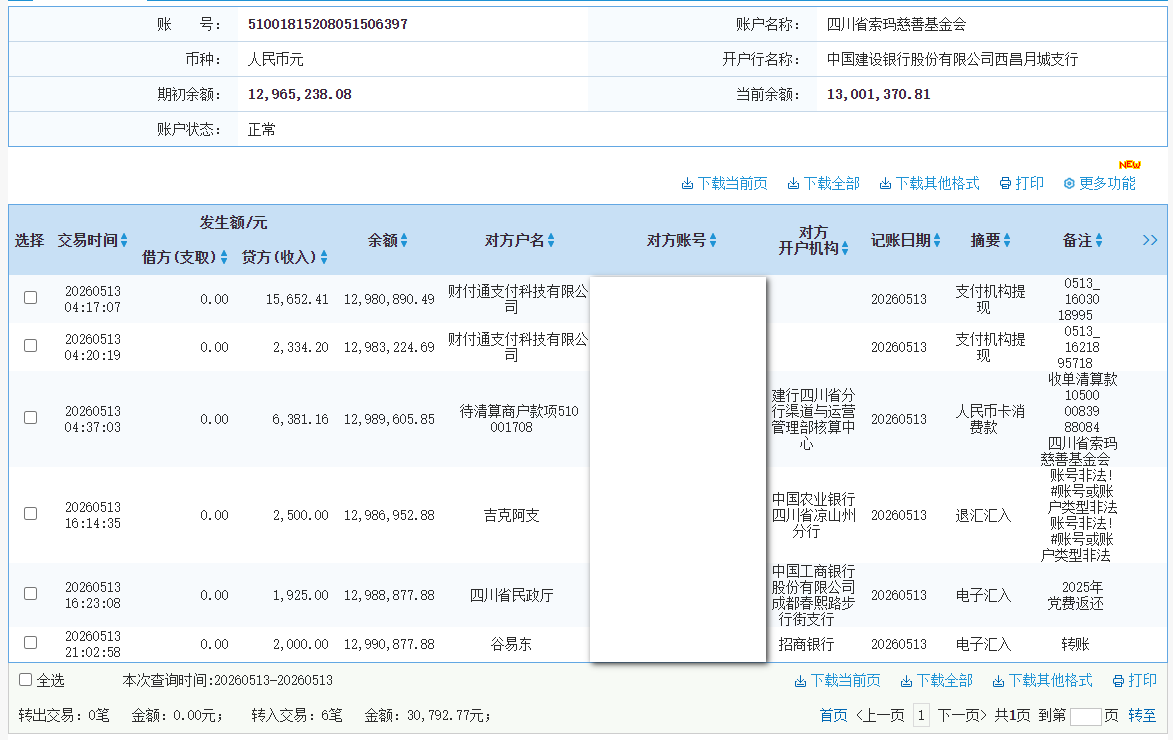This screenshot has height=740, width=1173.
Task: Click bottom 下载全部 link
Action: pos(937,680)
